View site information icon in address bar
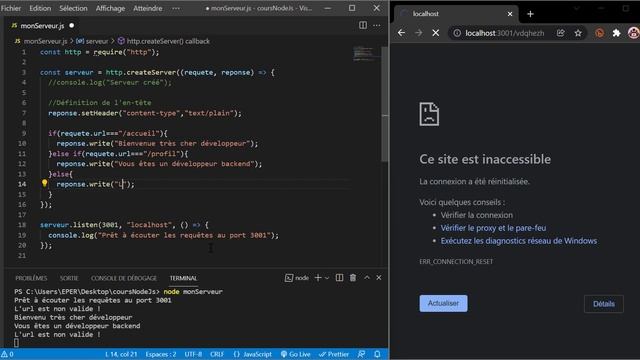Screen dimensions: 640x360 (457, 33)
